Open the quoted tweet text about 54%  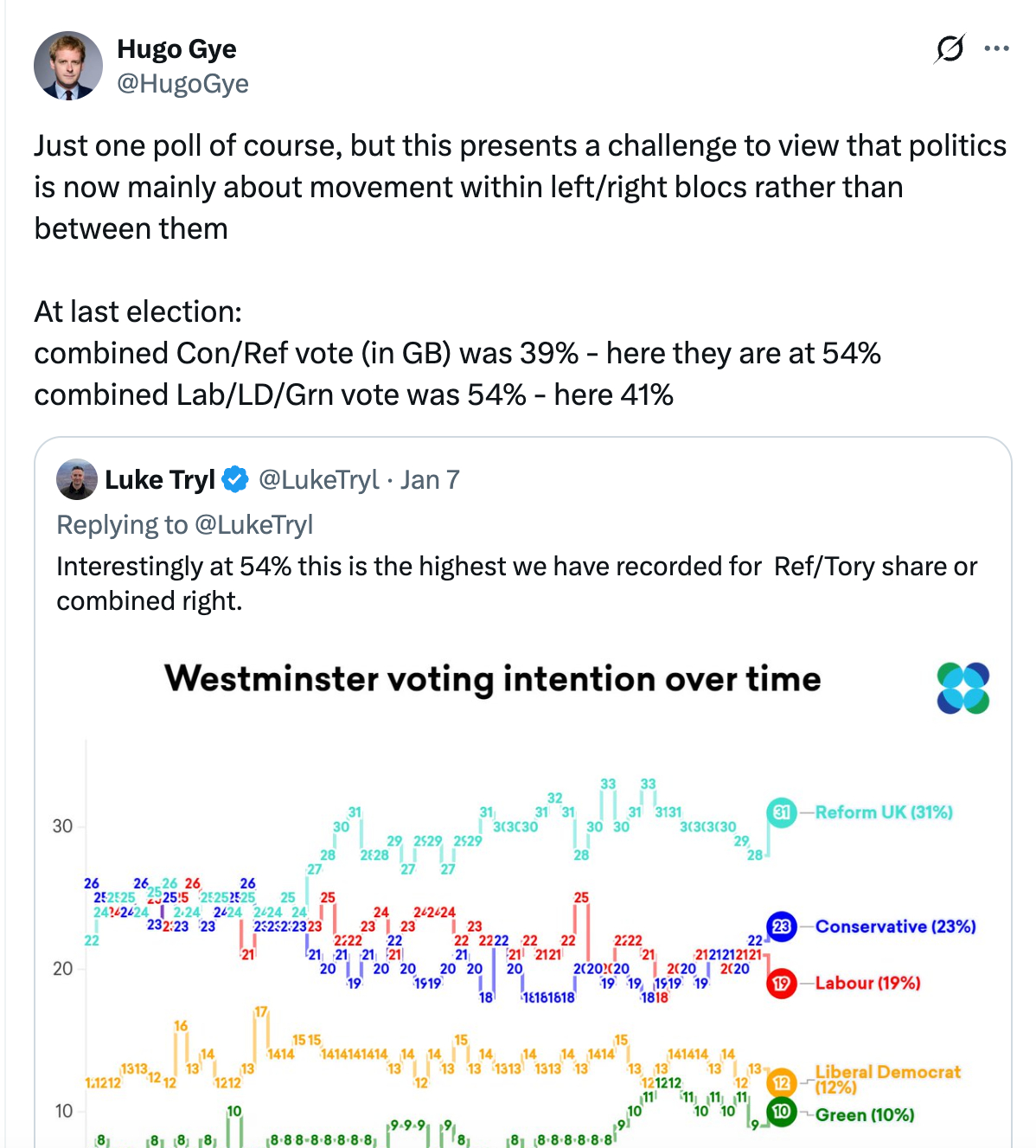click(516, 583)
